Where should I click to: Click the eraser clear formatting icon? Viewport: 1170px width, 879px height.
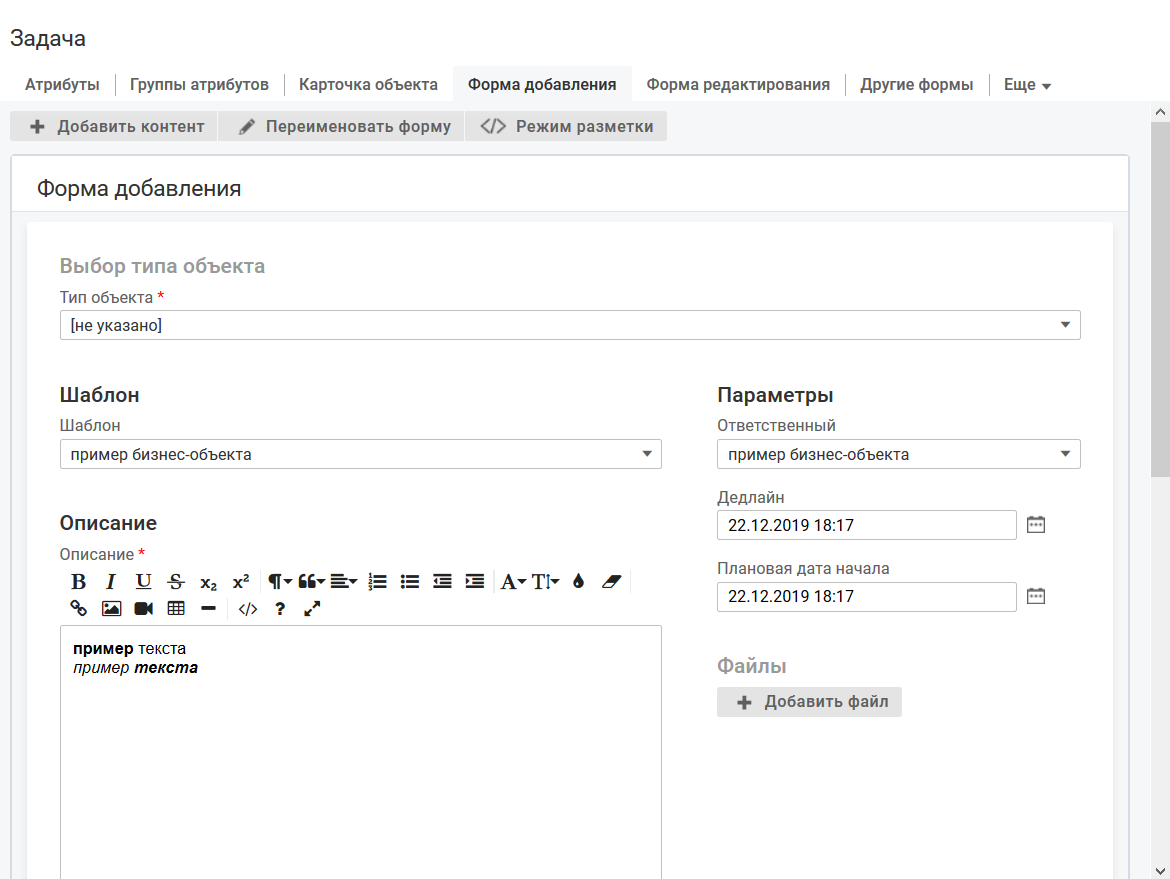click(611, 582)
